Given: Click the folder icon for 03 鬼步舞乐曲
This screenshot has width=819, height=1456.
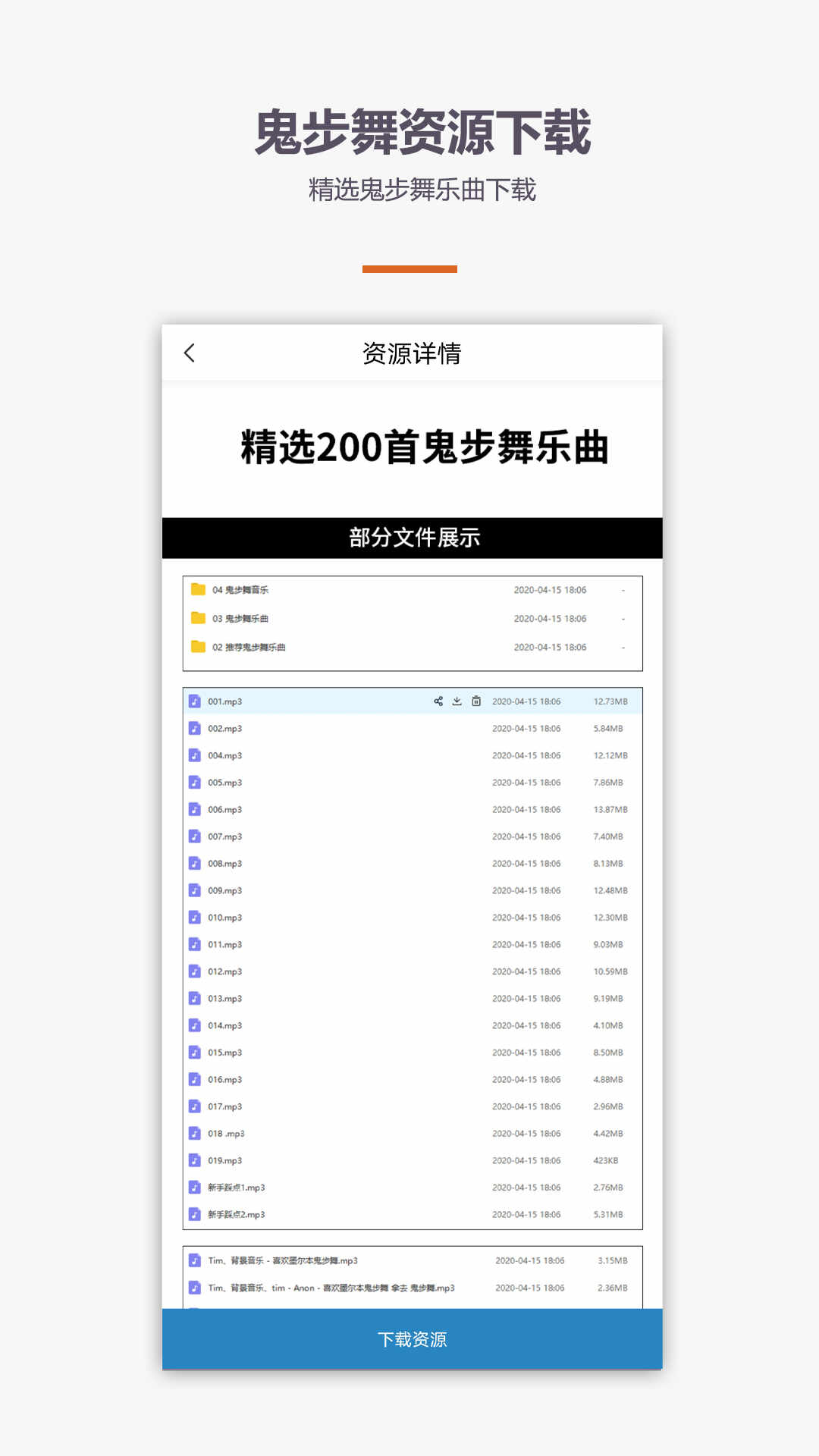Looking at the screenshot, I should [199, 619].
